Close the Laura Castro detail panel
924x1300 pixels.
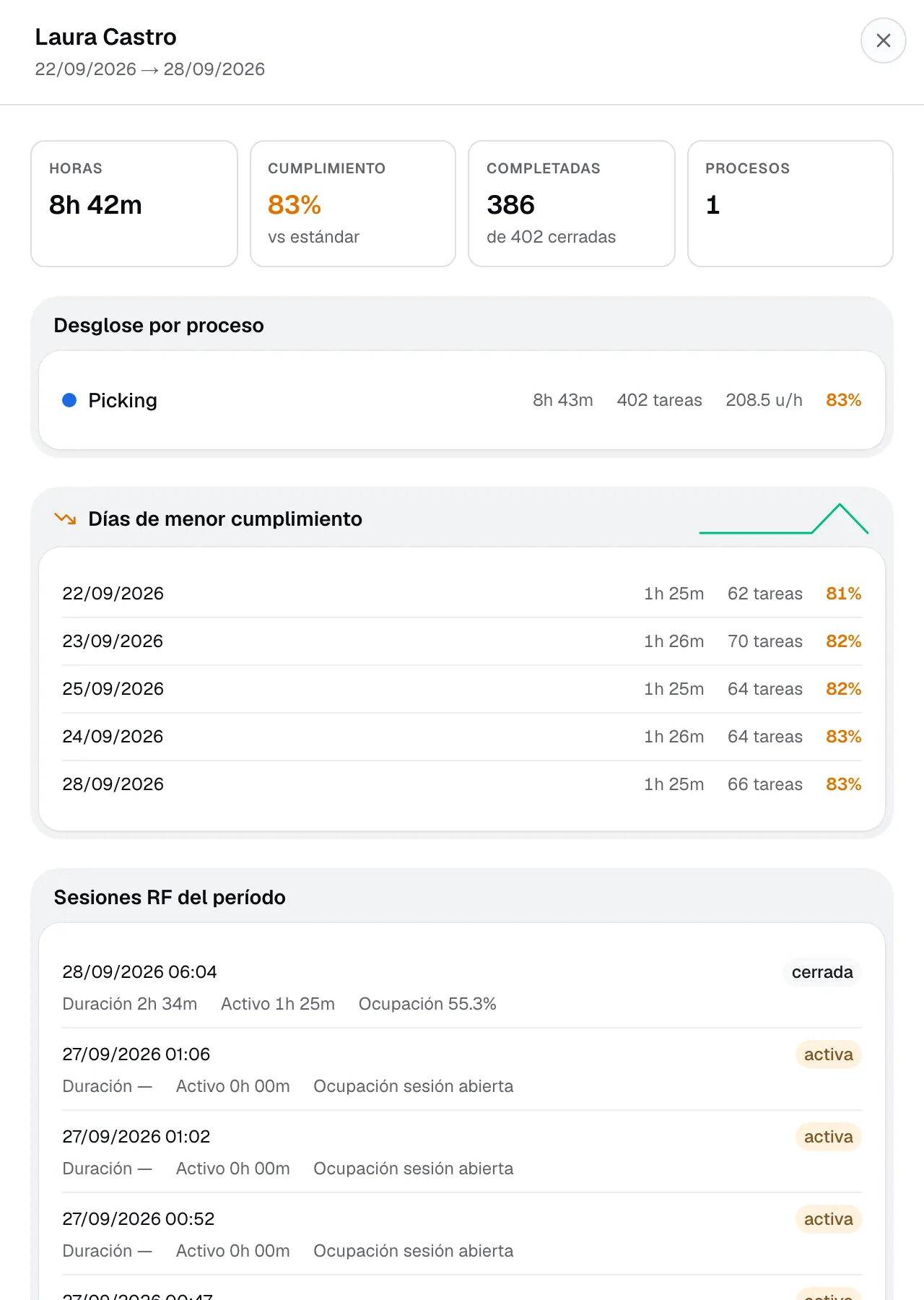point(883,40)
